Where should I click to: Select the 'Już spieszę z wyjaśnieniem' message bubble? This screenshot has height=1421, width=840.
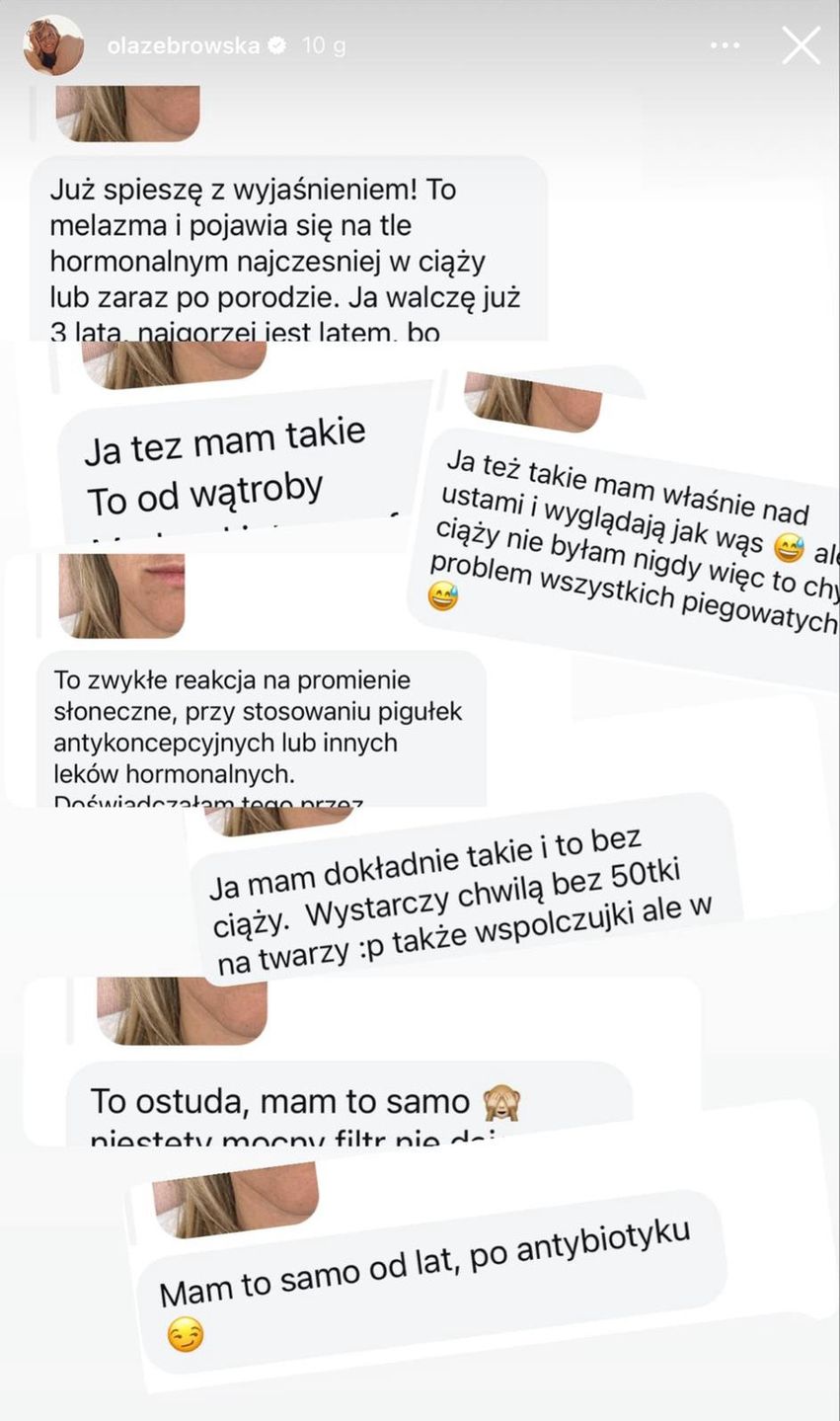pyautogui.click(x=288, y=249)
